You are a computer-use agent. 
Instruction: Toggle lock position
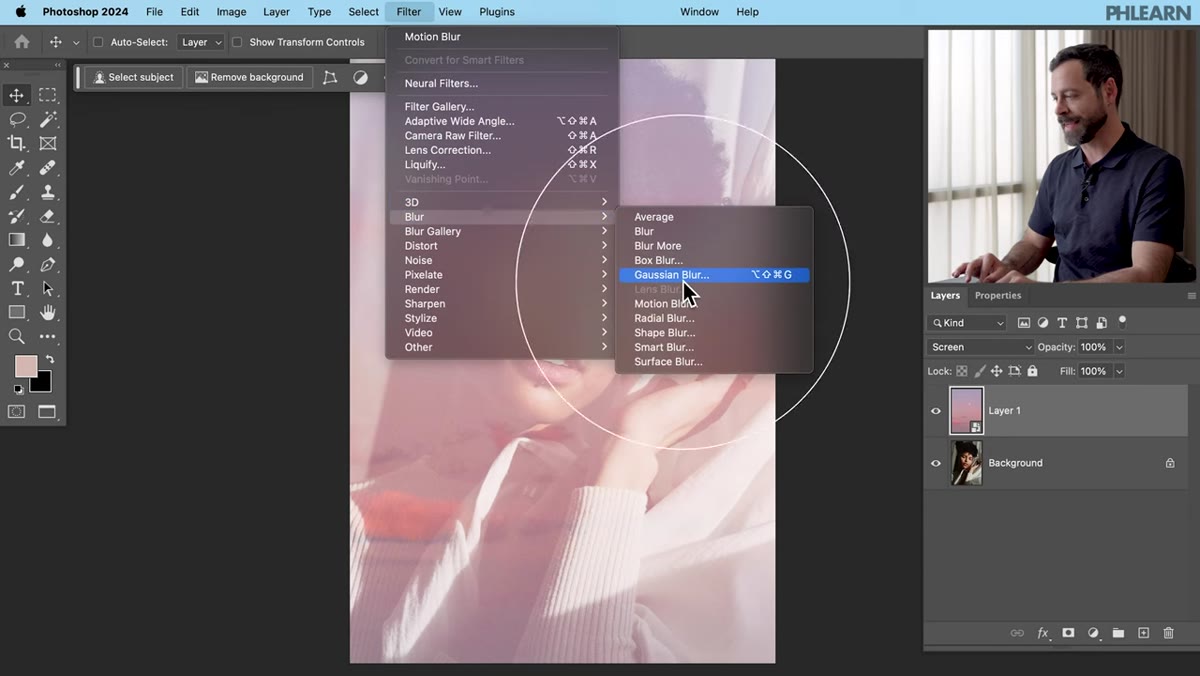click(996, 371)
